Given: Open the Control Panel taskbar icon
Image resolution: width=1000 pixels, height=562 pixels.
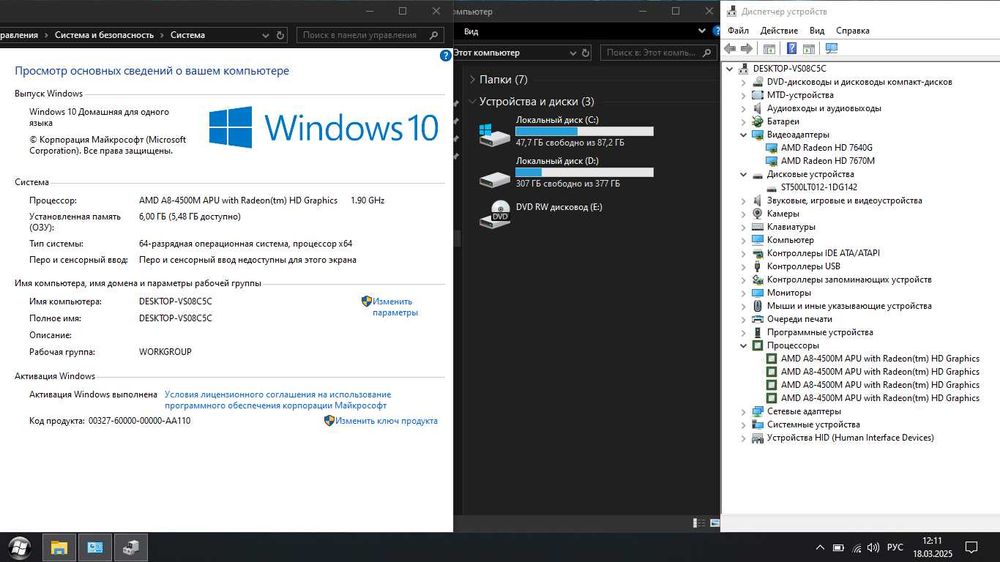Looking at the screenshot, I should tap(95, 547).
